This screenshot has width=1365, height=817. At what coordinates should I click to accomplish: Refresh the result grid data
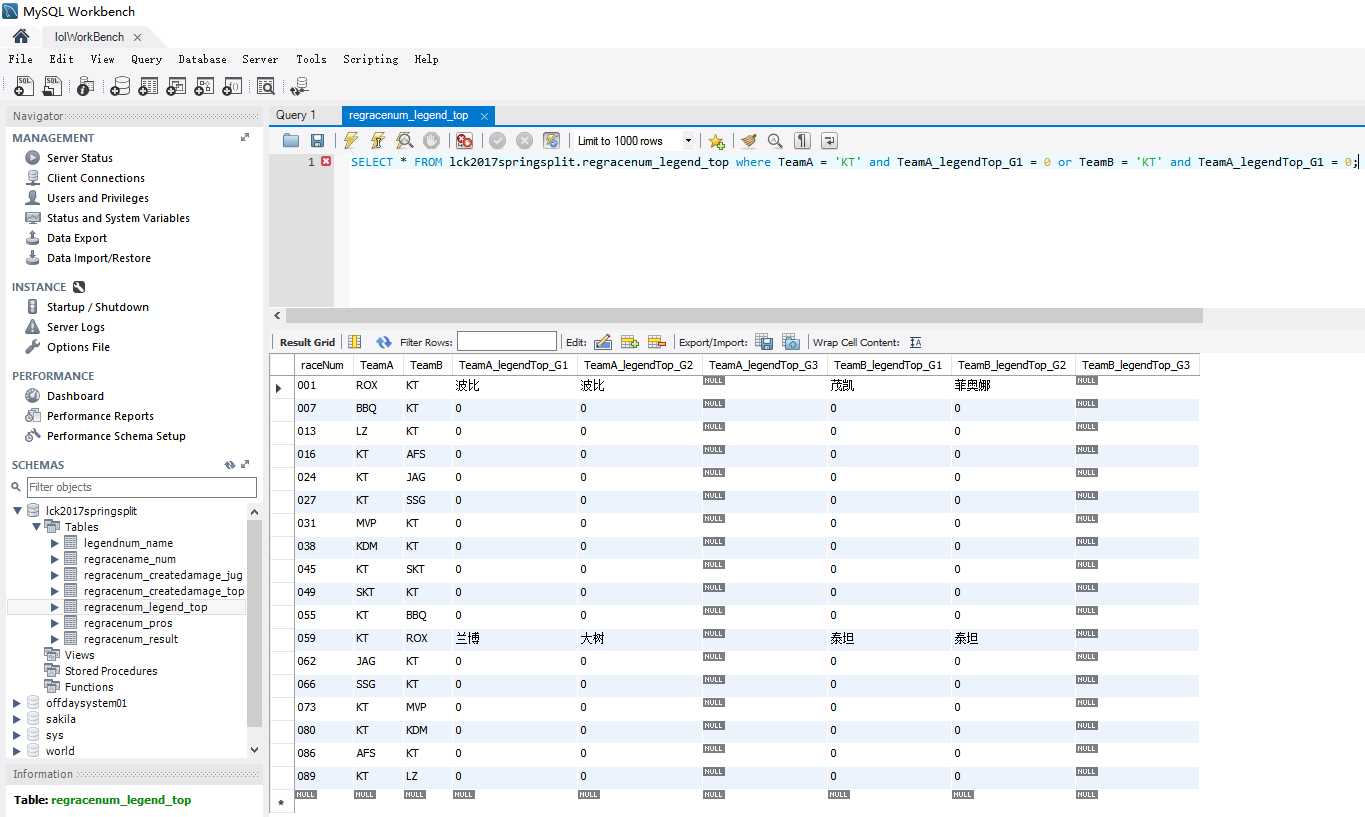click(384, 342)
